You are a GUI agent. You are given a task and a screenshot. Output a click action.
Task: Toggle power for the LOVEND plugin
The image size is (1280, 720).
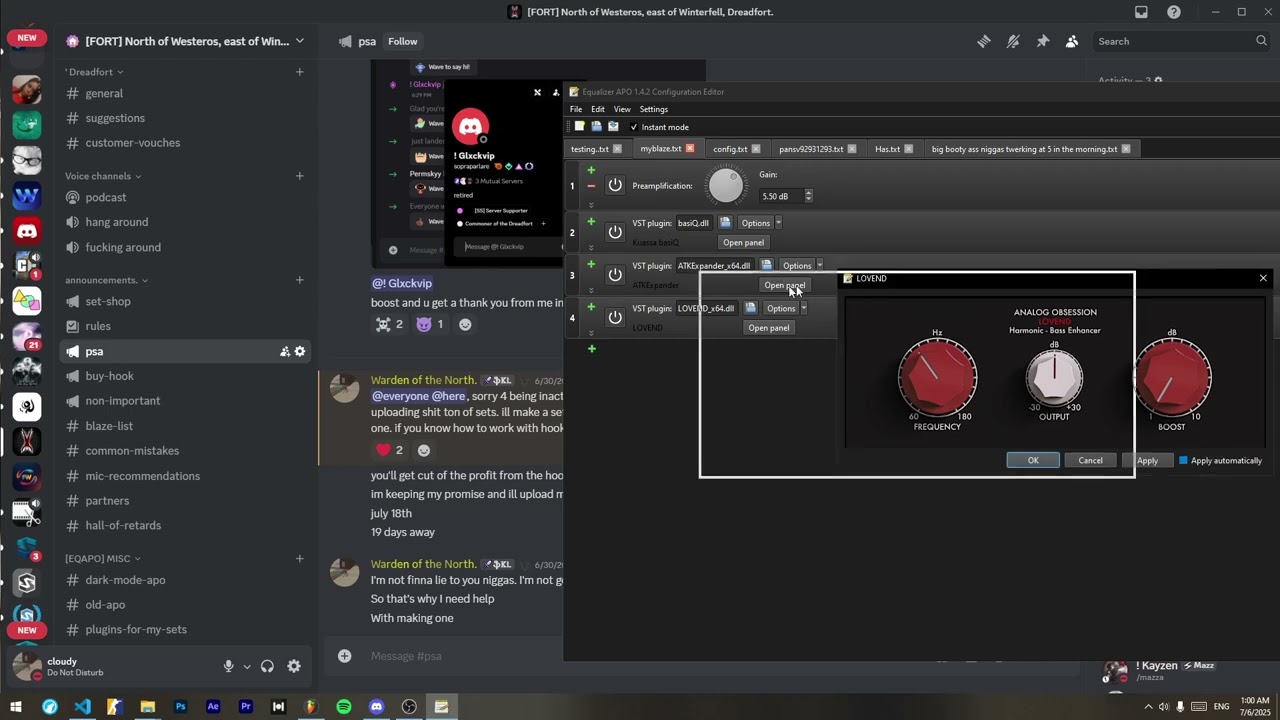coord(615,317)
